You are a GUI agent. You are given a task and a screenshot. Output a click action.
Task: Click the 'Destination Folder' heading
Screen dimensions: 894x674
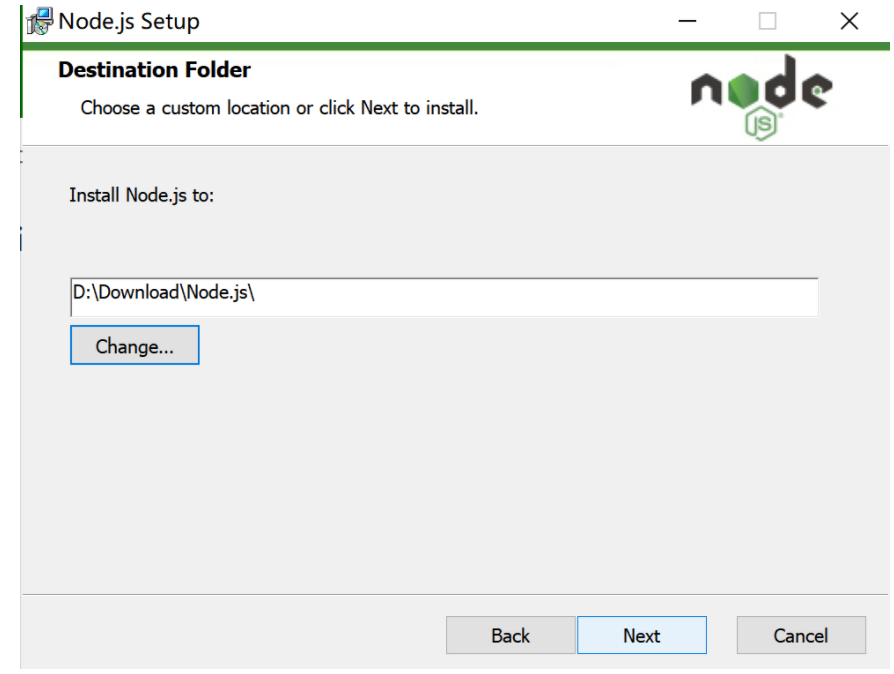(x=154, y=70)
